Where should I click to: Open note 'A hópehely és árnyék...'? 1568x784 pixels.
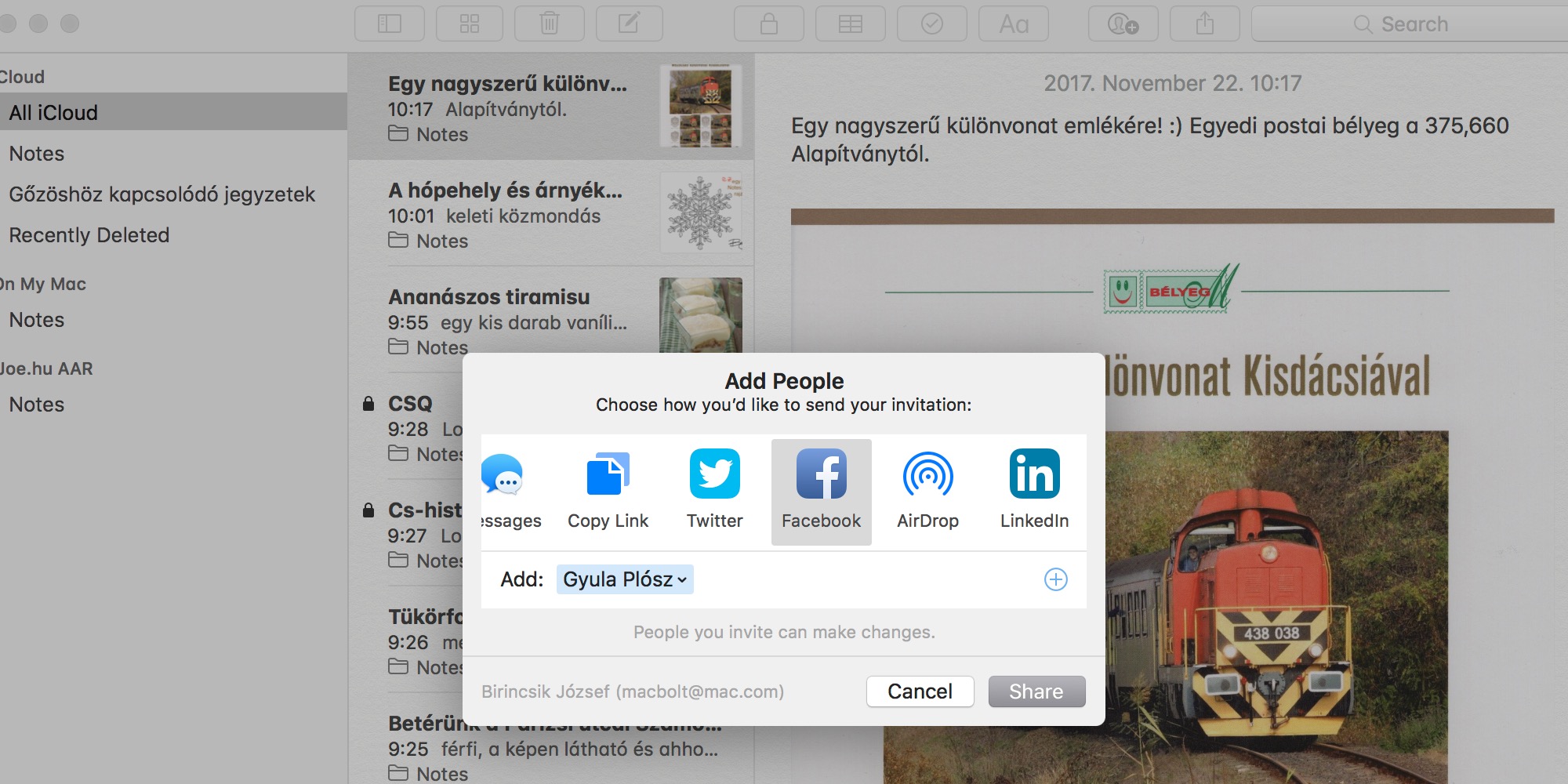point(551,214)
